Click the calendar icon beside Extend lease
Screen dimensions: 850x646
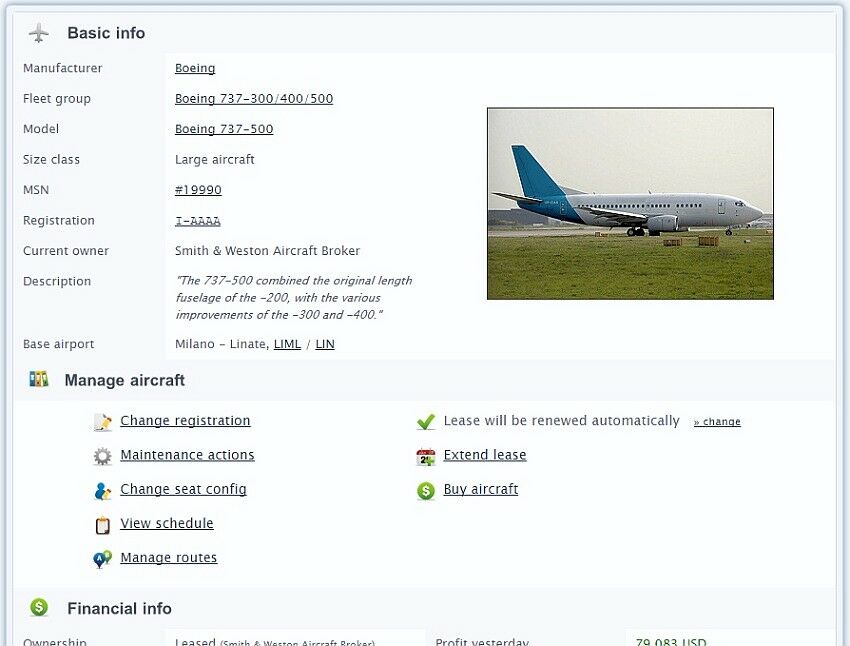pos(426,457)
